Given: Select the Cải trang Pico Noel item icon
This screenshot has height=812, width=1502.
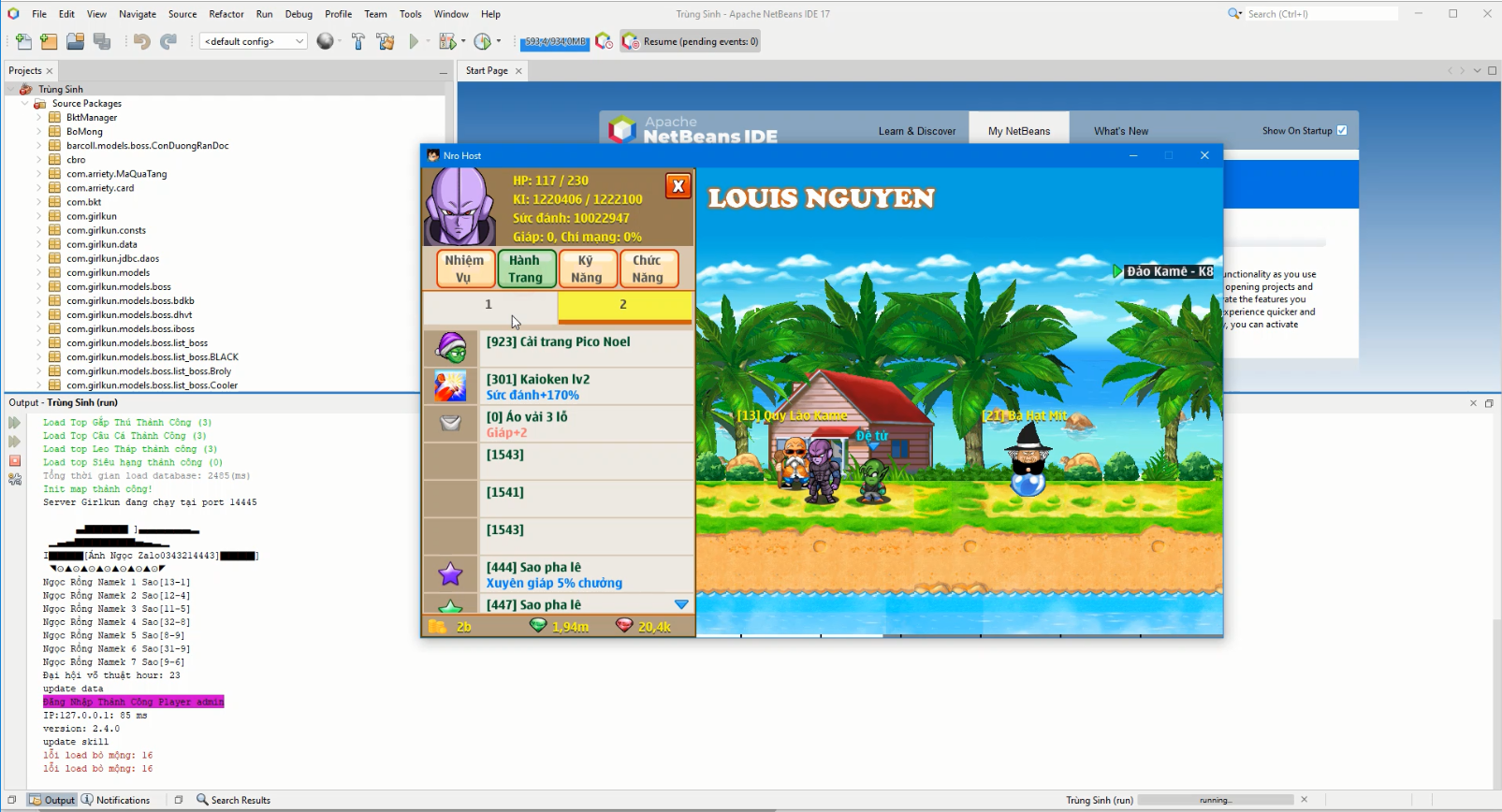Looking at the screenshot, I should [x=451, y=348].
